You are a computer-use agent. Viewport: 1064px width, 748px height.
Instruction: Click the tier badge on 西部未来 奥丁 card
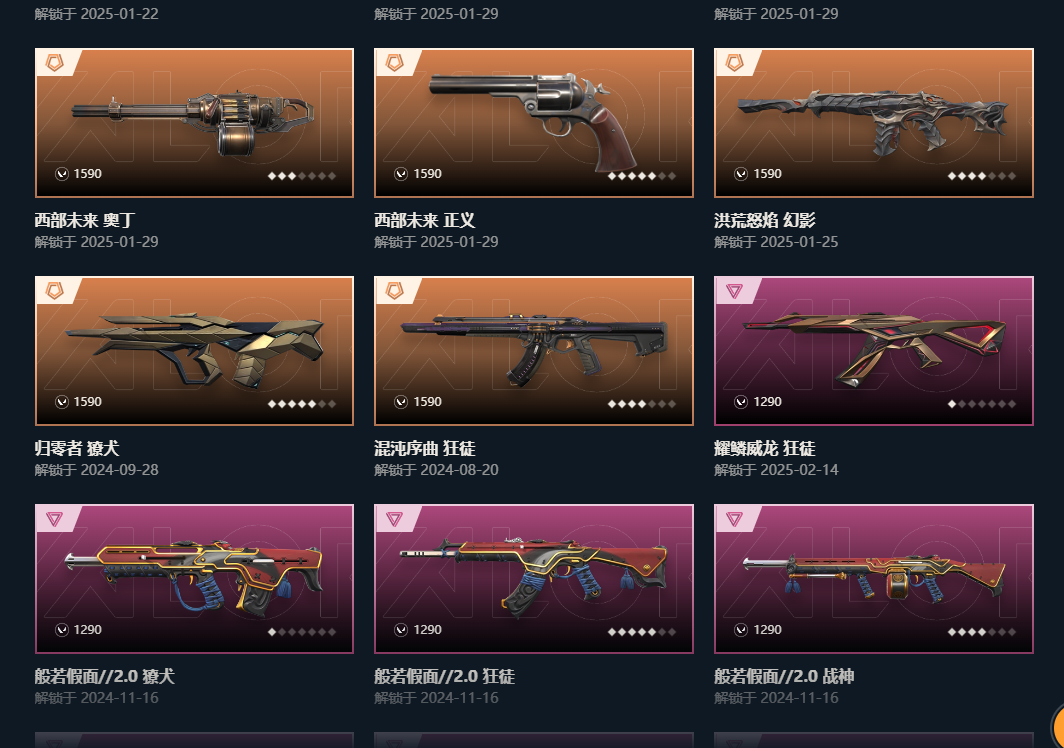pos(54,63)
